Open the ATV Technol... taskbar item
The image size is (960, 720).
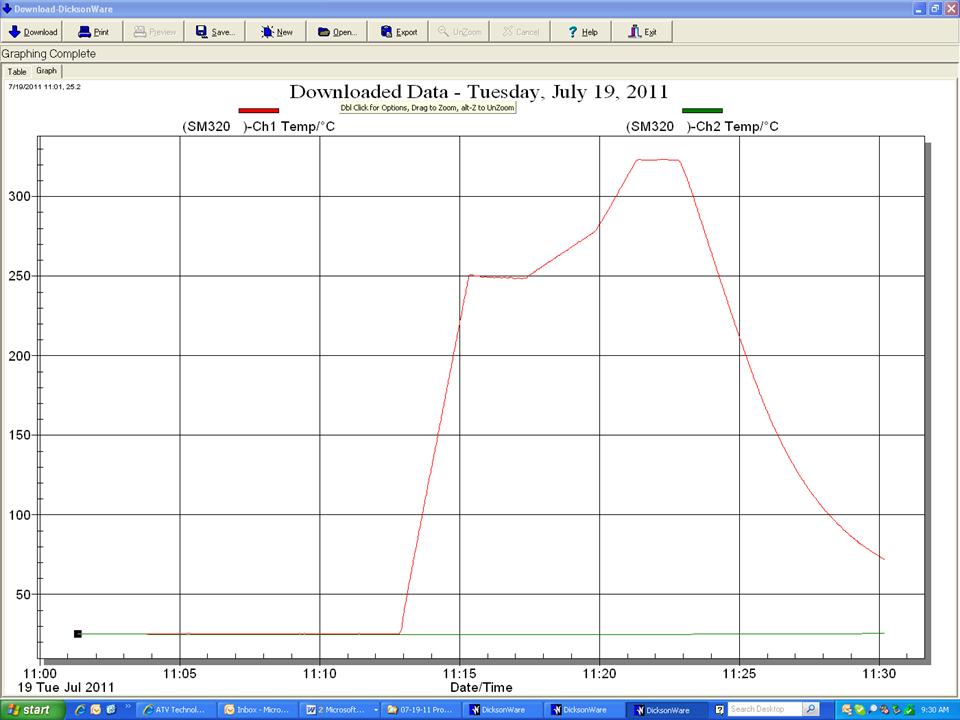pyautogui.click(x=175, y=710)
